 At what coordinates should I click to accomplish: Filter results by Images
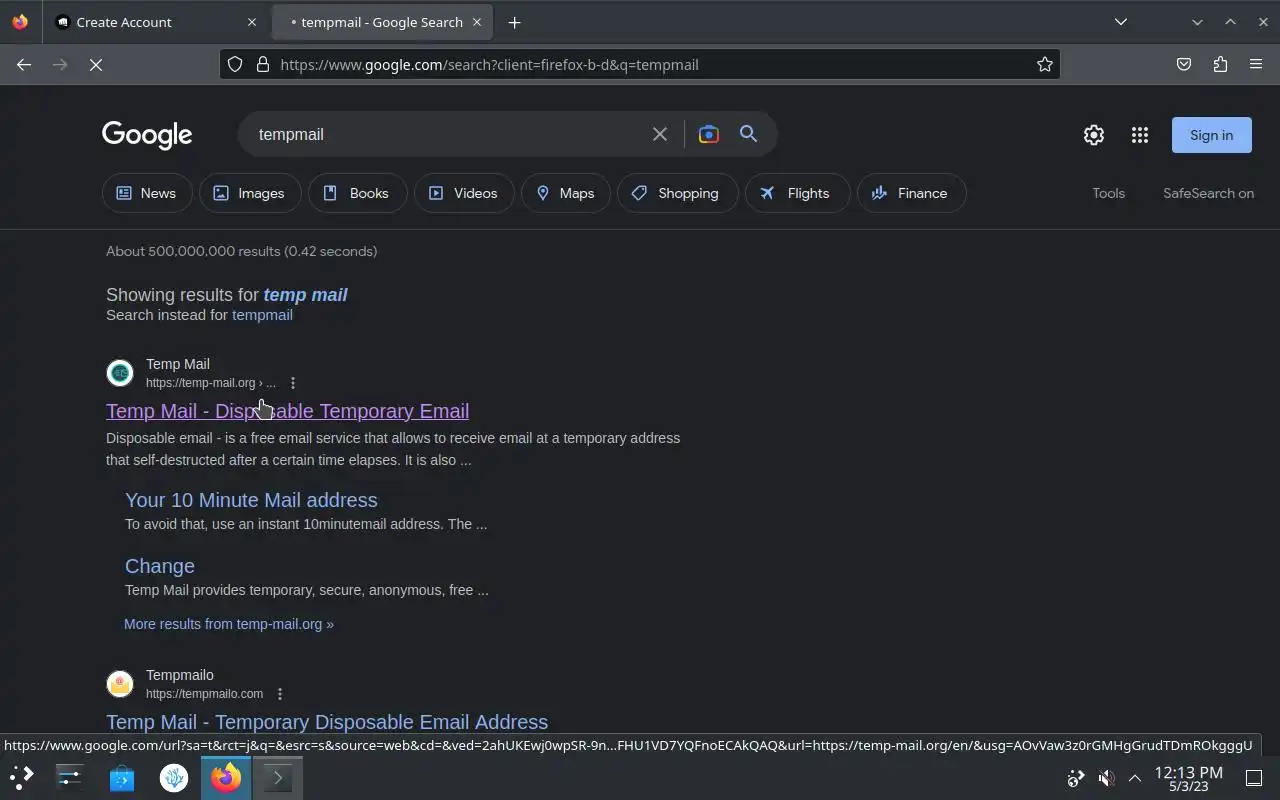250,193
